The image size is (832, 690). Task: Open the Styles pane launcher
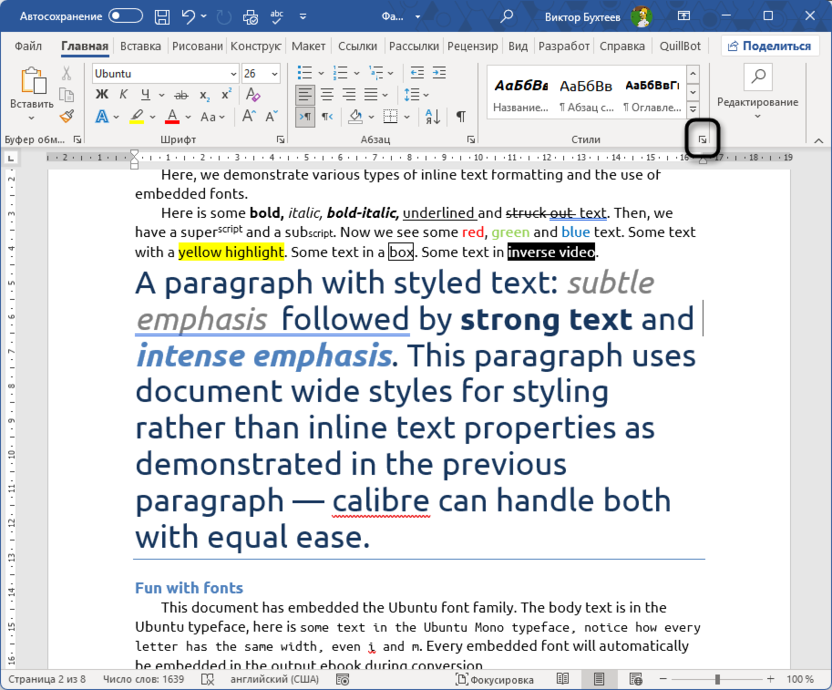tap(703, 140)
